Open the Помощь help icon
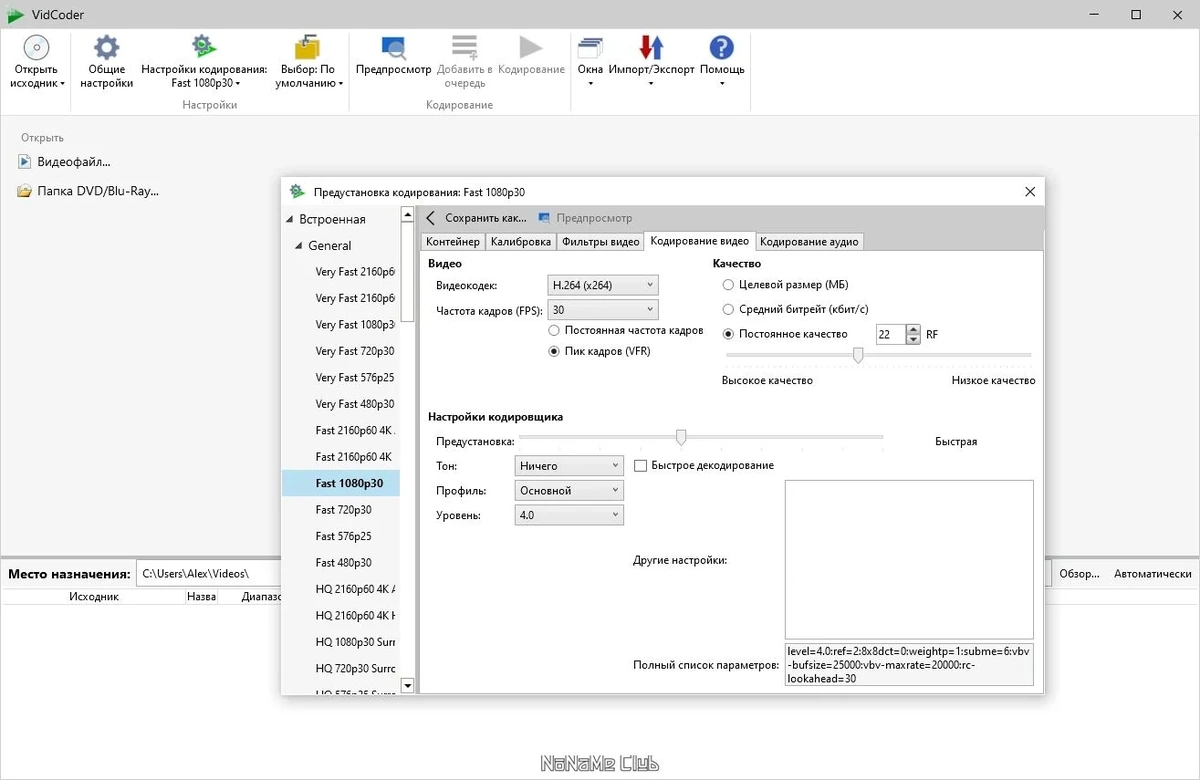This screenshot has height=780, width=1200. (x=721, y=47)
